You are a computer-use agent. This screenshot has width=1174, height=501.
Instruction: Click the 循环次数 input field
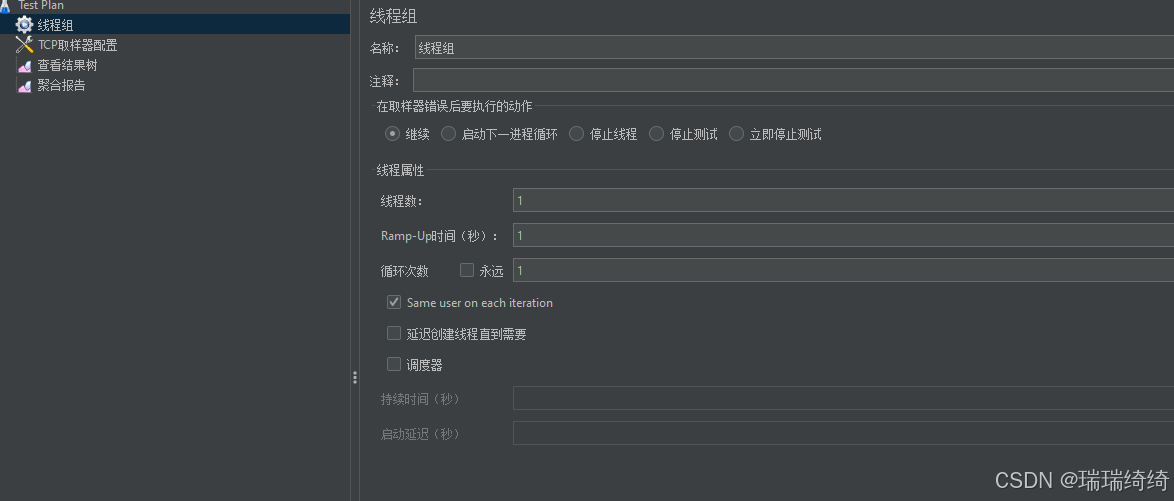tap(843, 270)
